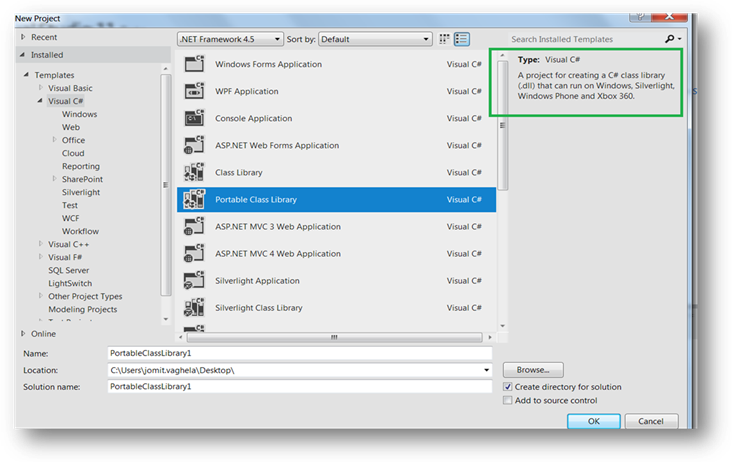The height and width of the screenshot is (462, 732).
Task: Click the search magnifier icon
Action: (x=670, y=39)
